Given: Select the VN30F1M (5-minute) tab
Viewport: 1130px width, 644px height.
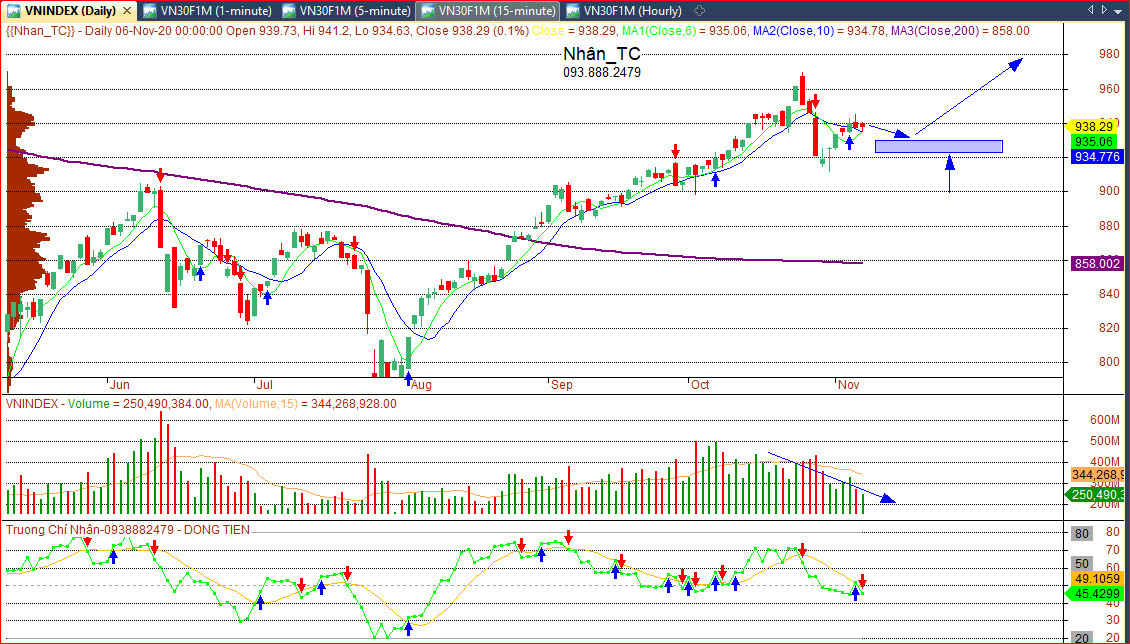Looking at the screenshot, I should coord(347,11).
